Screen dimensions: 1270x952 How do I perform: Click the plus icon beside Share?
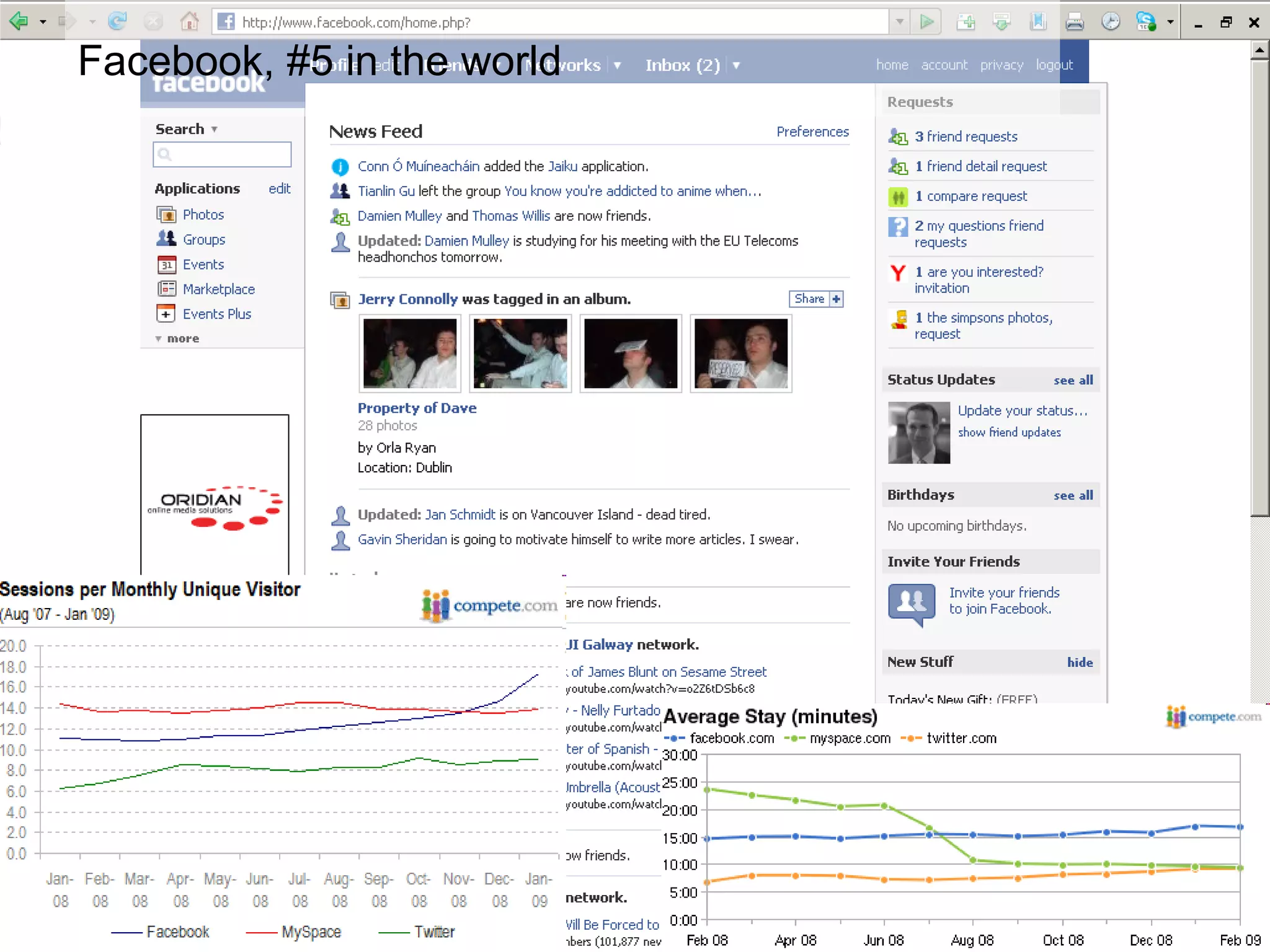coord(836,299)
